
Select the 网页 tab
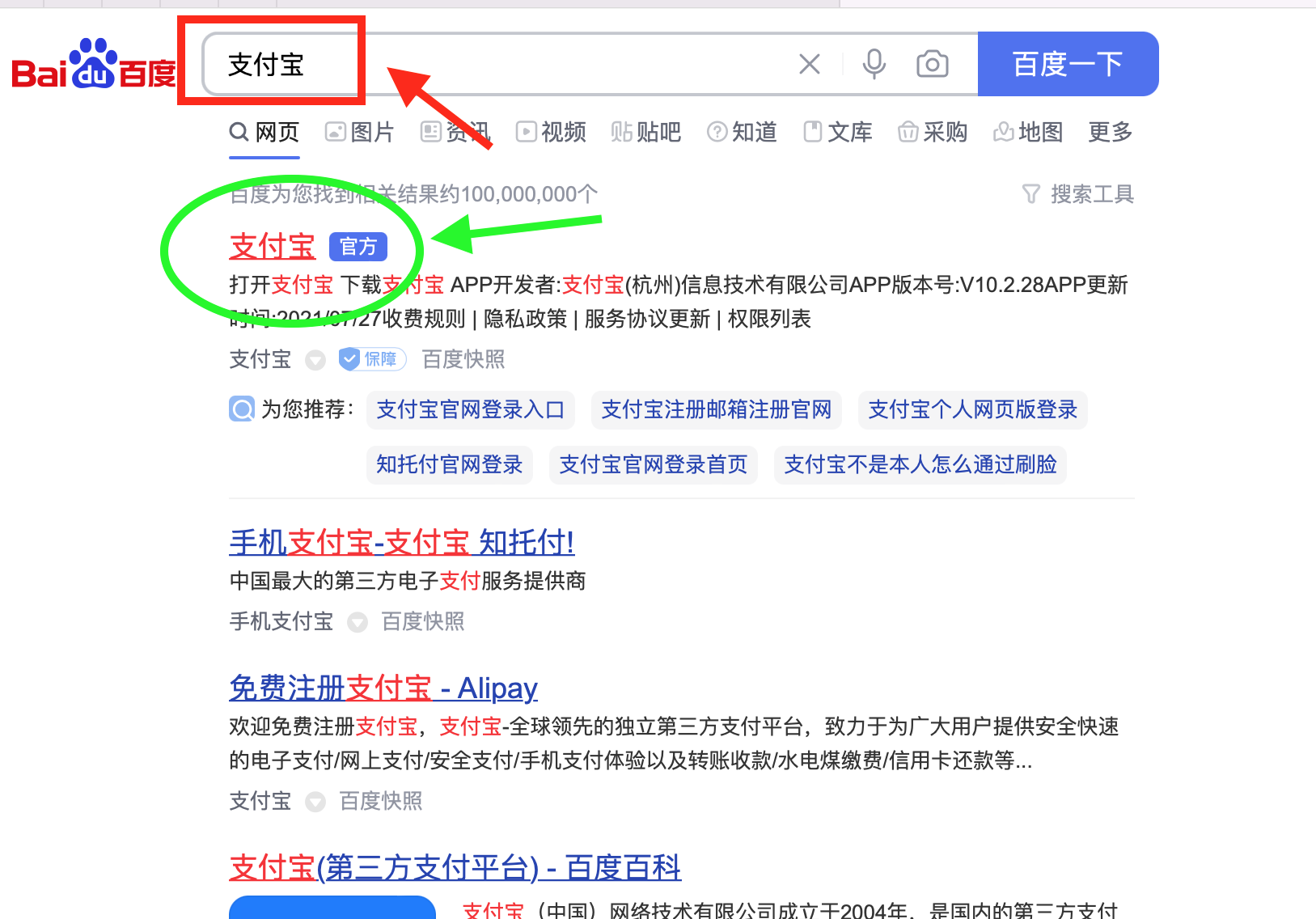tap(264, 132)
